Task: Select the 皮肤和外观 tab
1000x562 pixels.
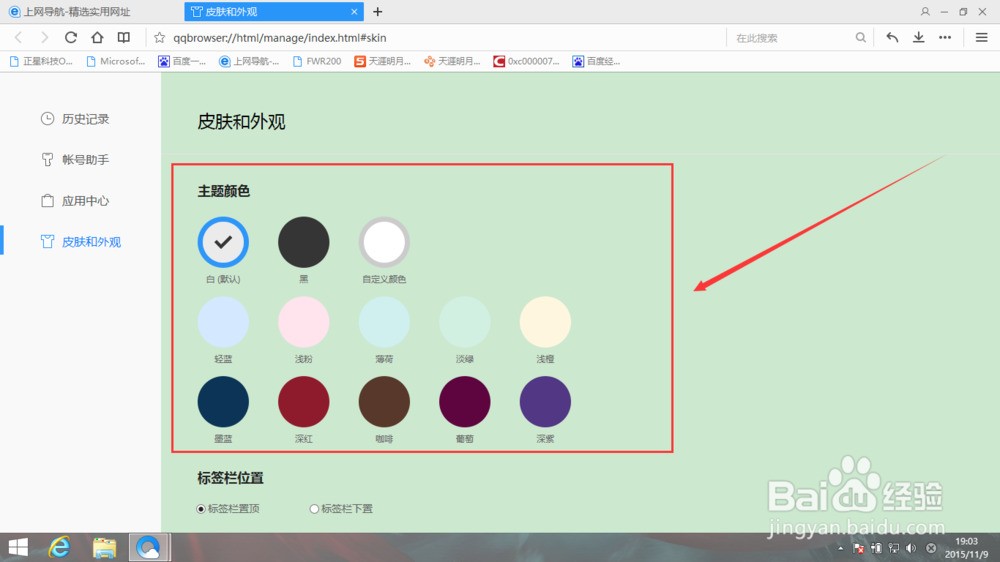Action: pyautogui.click(x=274, y=11)
